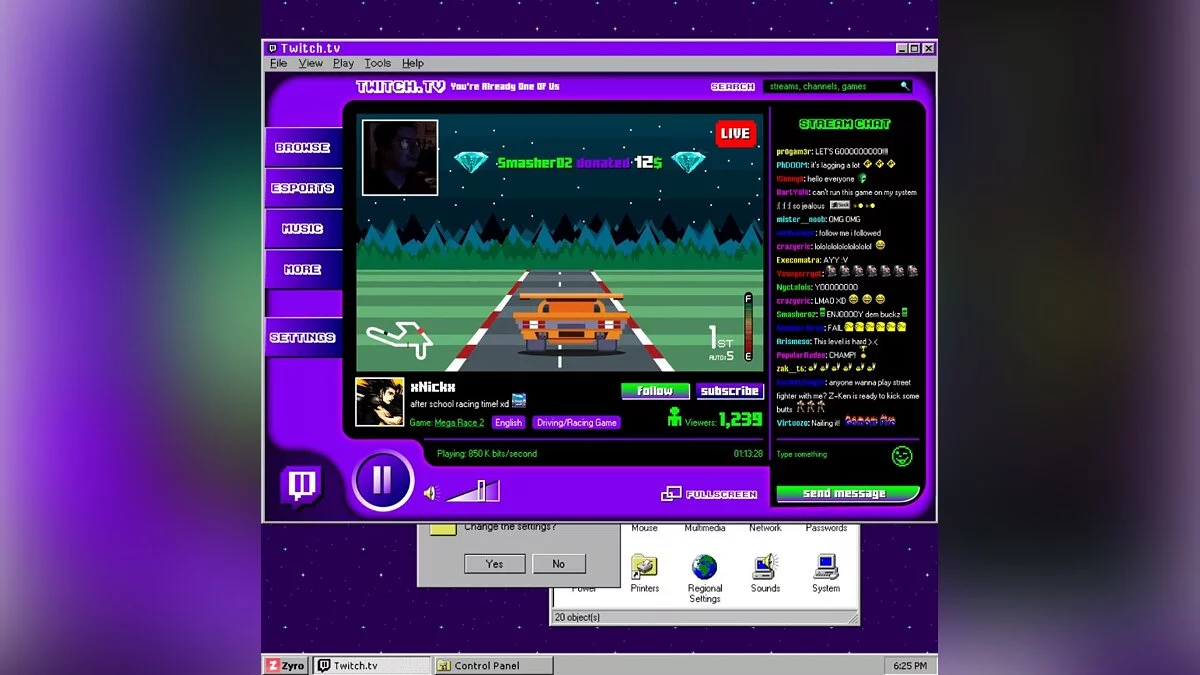Click the Zyro start button
The image size is (1200, 675).
(286, 665)
